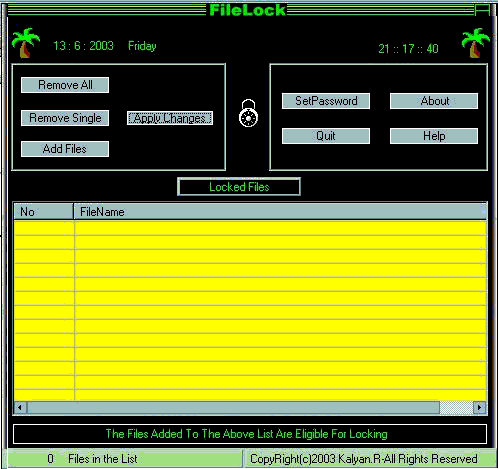Click the left scroll arrow of the file list
This screenshot has width=498, height=469.
(20, 407)
